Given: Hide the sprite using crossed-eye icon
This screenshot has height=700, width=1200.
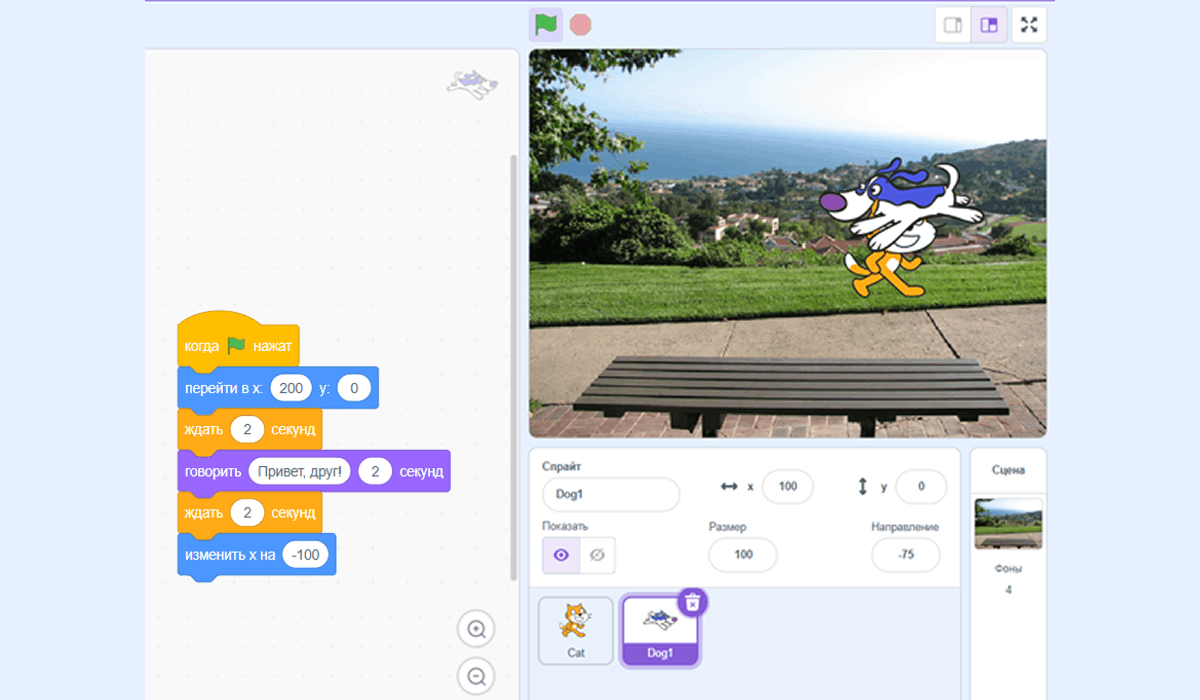Looking at the screenshot, I should click(x=597, y=555).
